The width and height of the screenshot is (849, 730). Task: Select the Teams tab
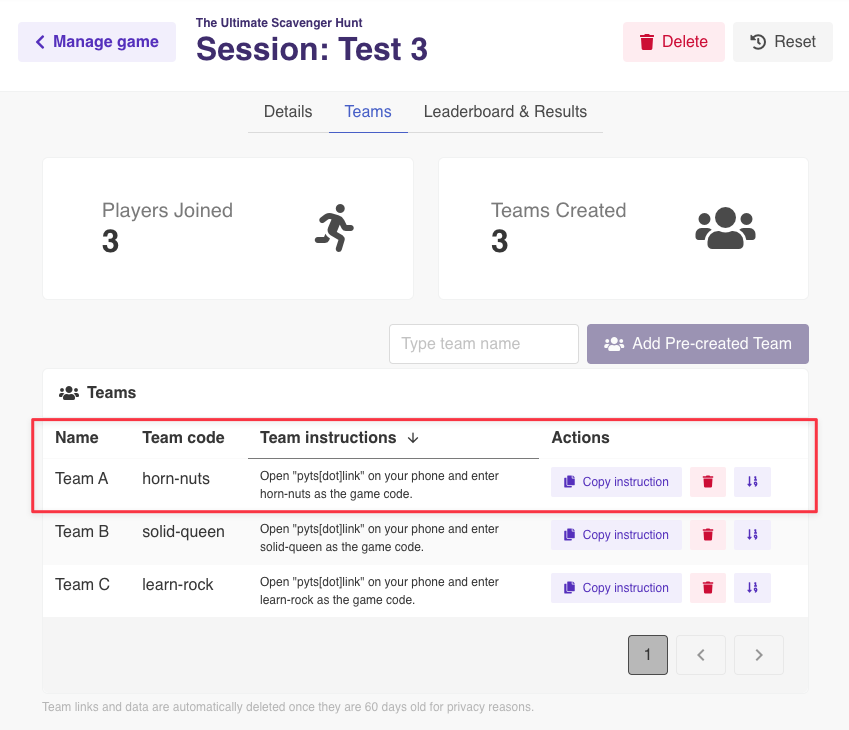(368, 111)
